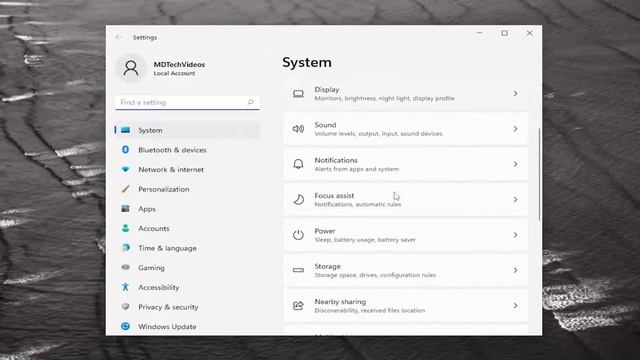Screen dimensions: 640x360
Task: Click the Gaming controller icon
Action: [125, 267]
